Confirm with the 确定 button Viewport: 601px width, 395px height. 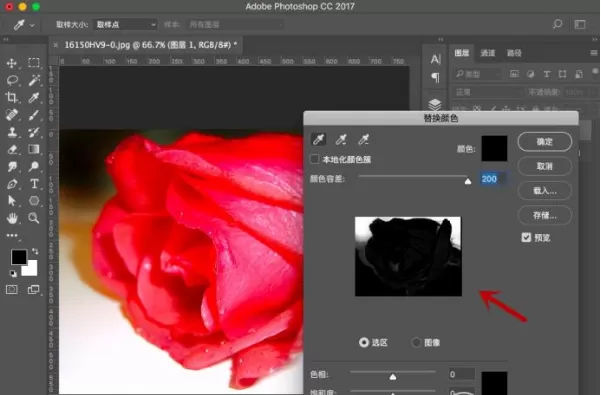tap(544, 142)
